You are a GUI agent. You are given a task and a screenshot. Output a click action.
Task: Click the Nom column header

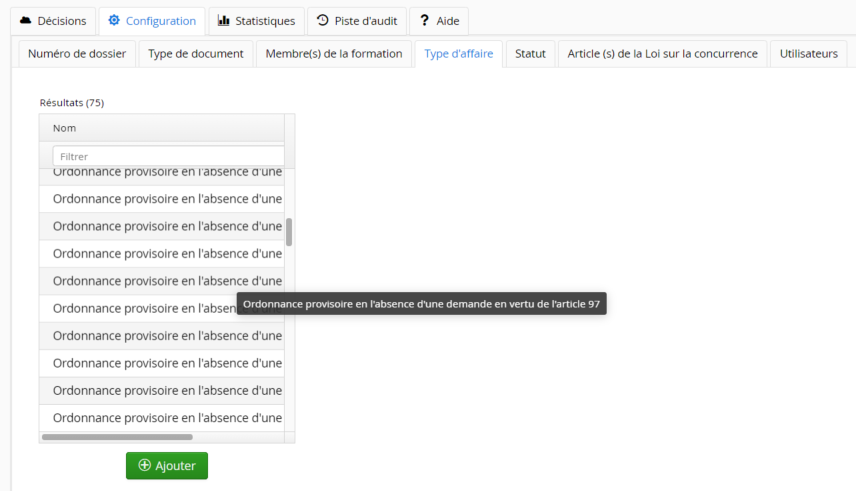(x=160, y=128)
